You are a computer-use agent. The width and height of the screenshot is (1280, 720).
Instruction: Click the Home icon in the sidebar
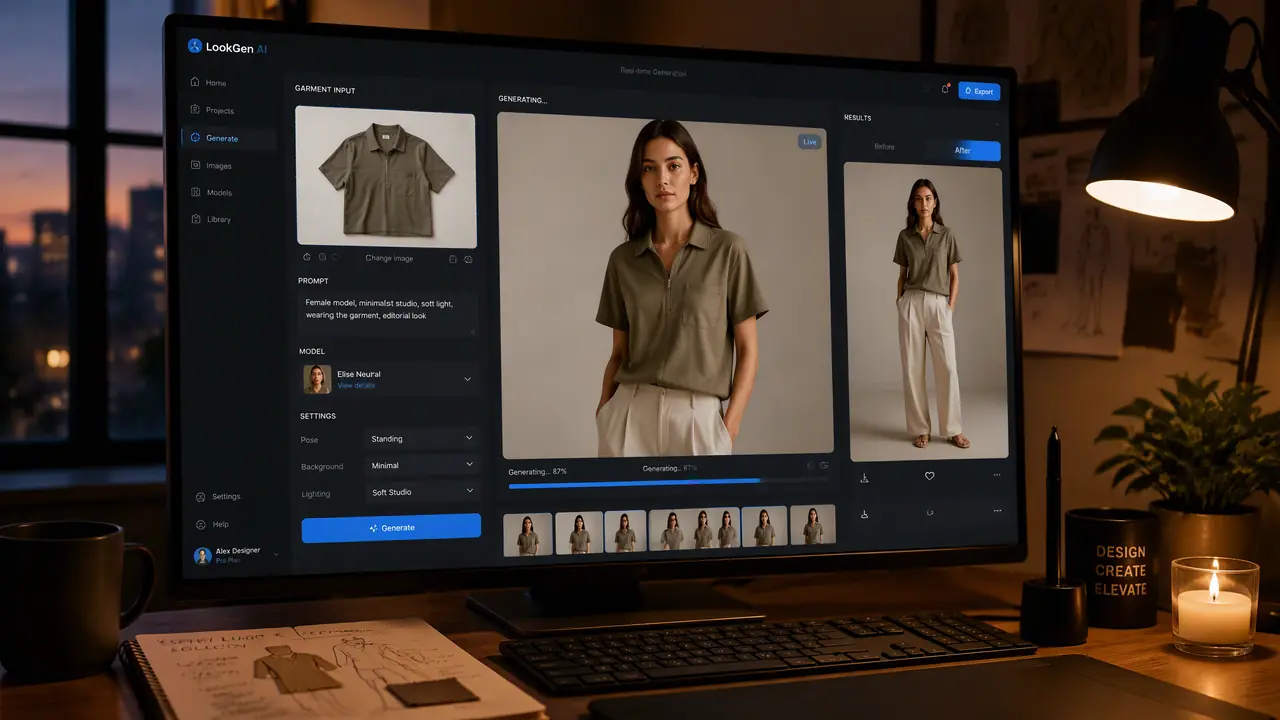pos(195,83)
